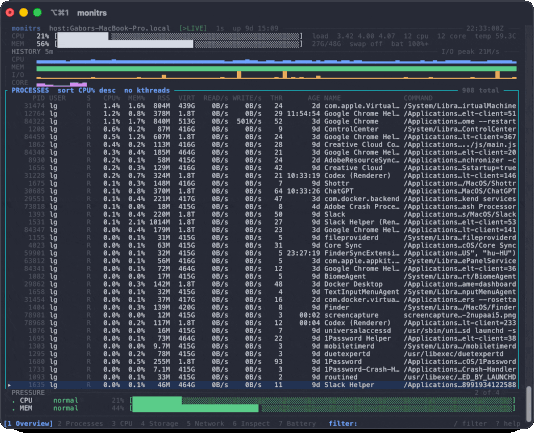Click the monitrs window title
534x433 pixels.
[x=92, y=13]
